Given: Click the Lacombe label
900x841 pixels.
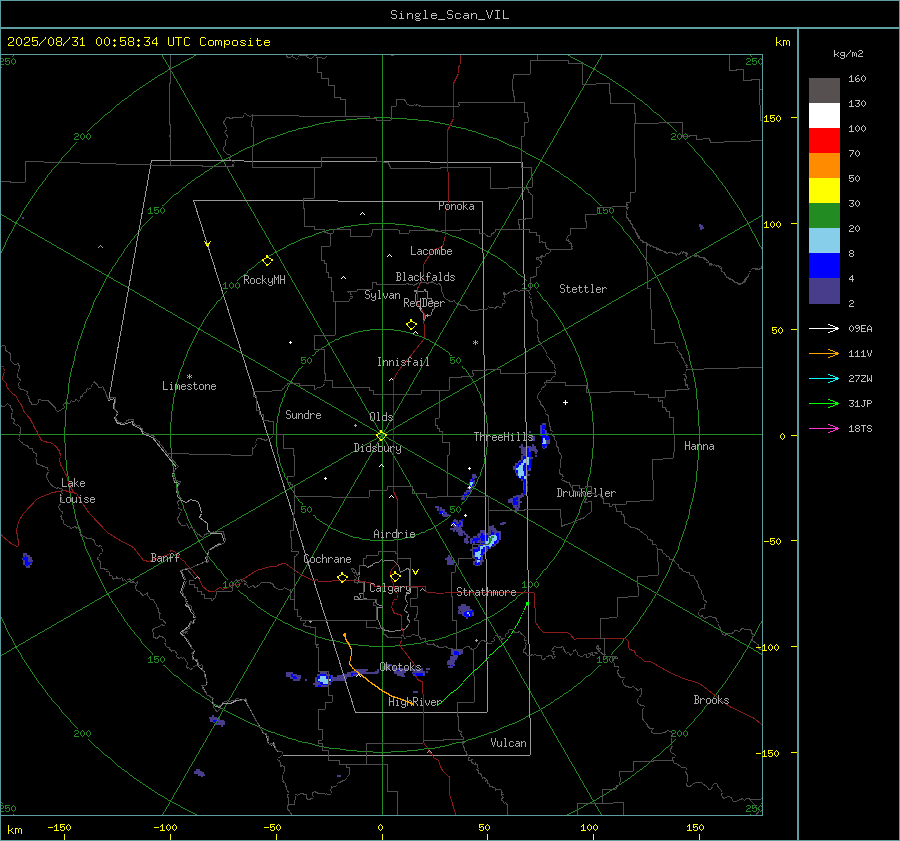Looking at the screenshot, I should pos(431,251).
